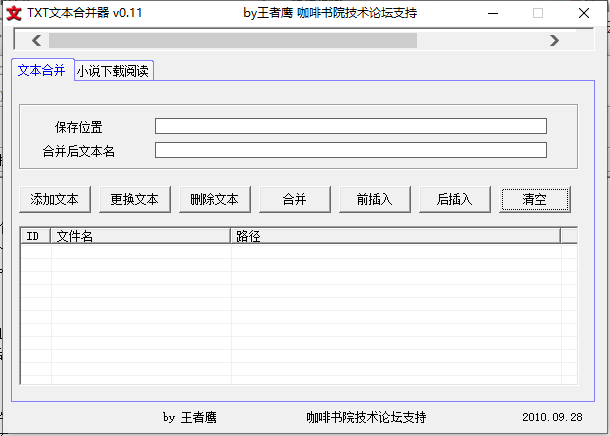The width and height of the screenshot is (610, 436).
Task: Focus the 保存位置 input field
Action: (x=350, y=126)
